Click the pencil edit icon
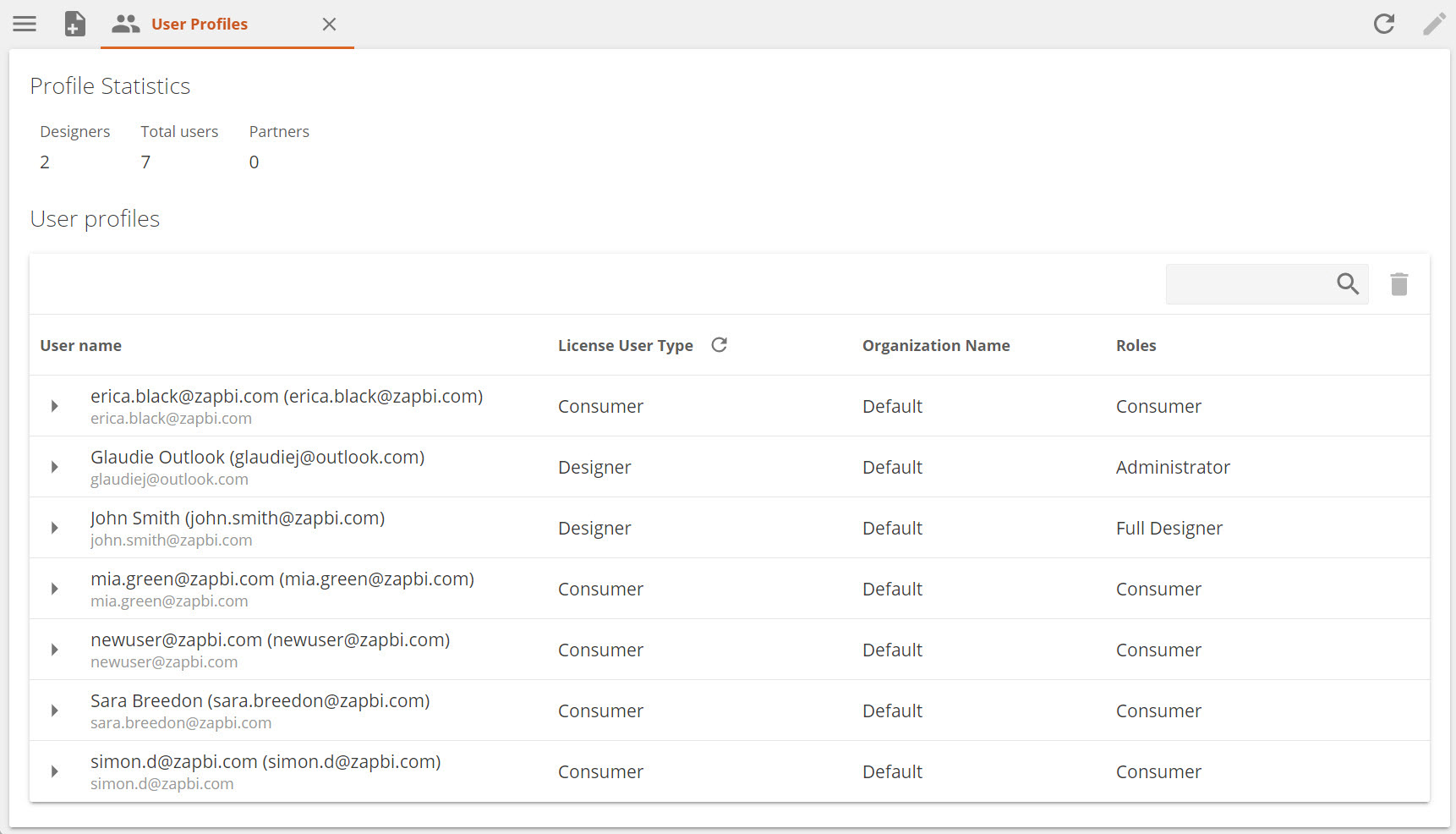1456x834 pixels. (1434, 24)
